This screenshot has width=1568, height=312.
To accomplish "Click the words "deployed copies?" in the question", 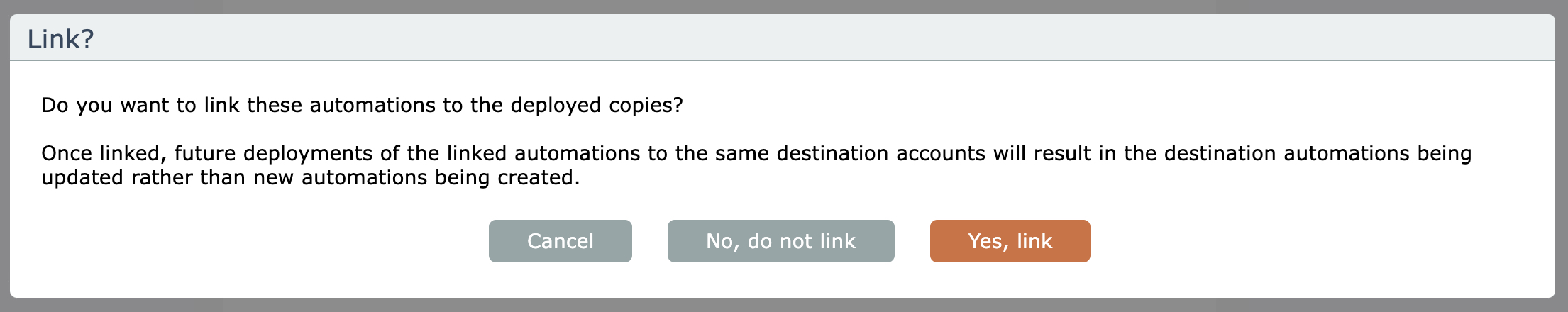I will pyautogui.click(x=596, y=105).
